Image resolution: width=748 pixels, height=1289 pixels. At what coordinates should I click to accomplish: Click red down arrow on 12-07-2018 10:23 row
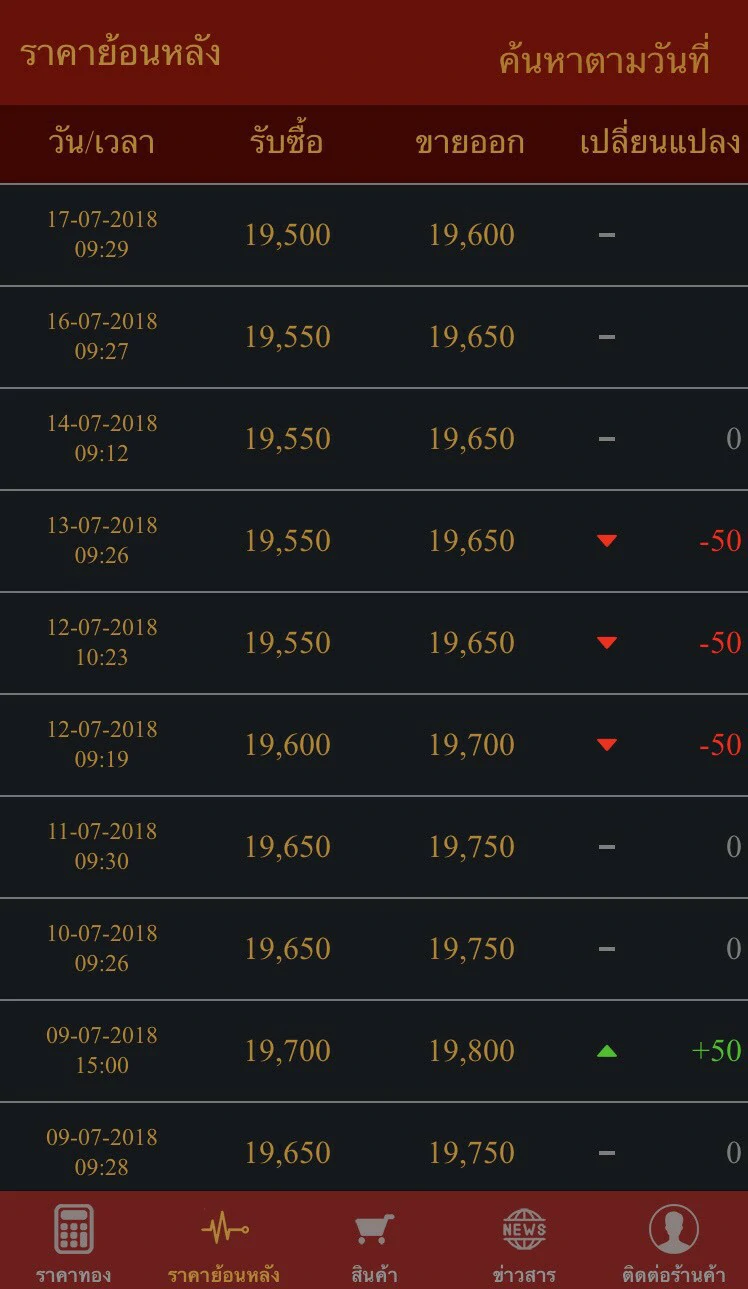pos(607,643)
